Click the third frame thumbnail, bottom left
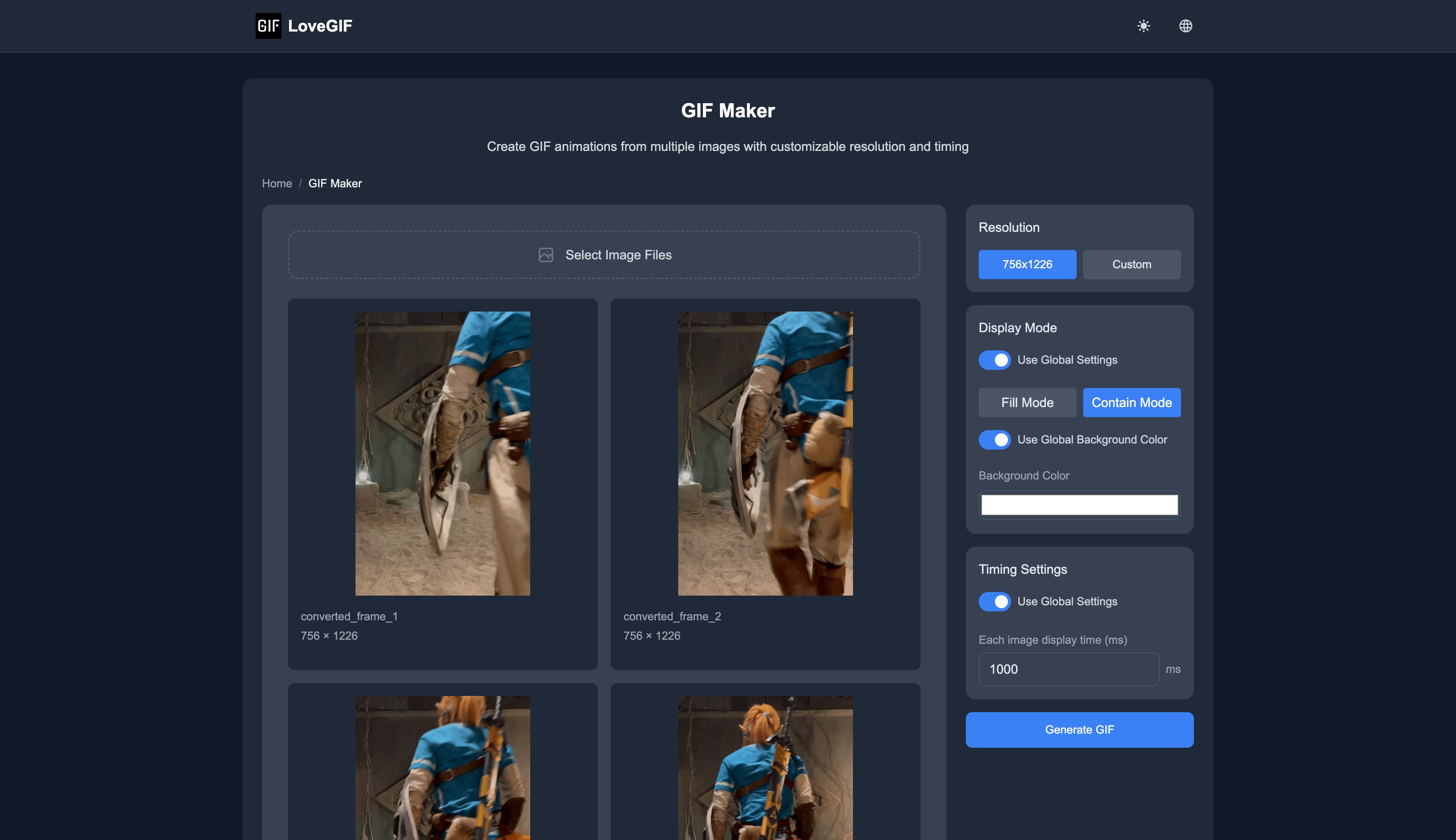The width and height of the screenshot is (1456, 840). coord(442,768)
